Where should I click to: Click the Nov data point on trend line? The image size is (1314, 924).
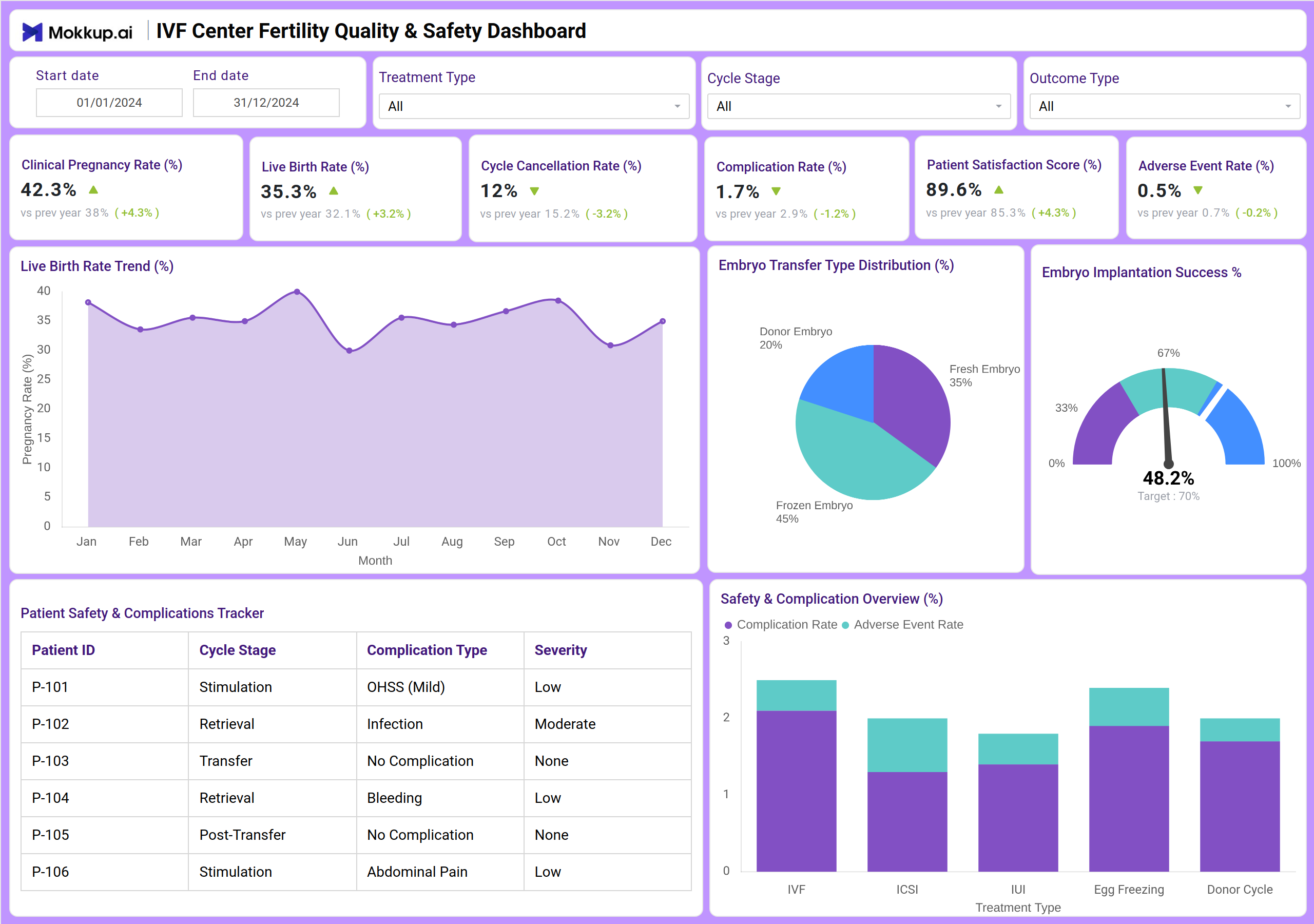pyautogui.click(x=610, y=345)
